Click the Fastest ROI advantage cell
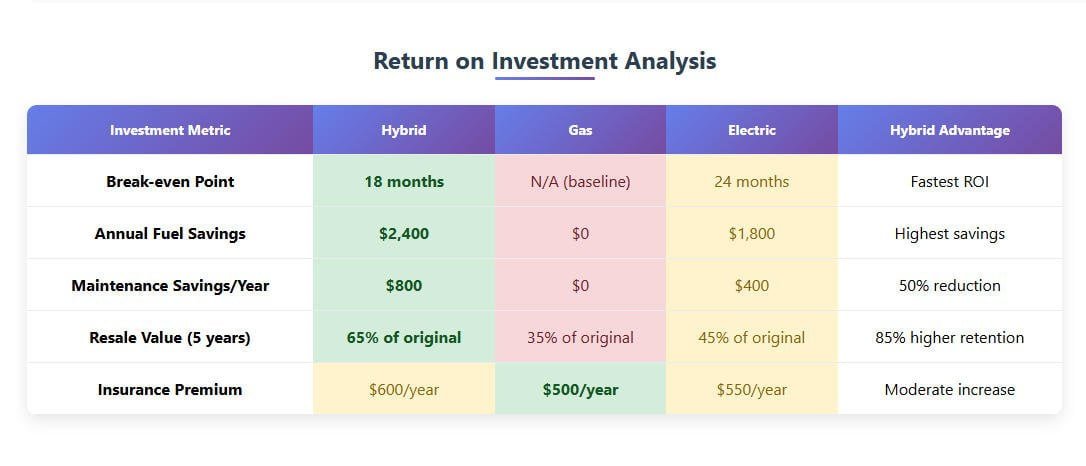The image size is (1086, 466). (x=949, y=182)
